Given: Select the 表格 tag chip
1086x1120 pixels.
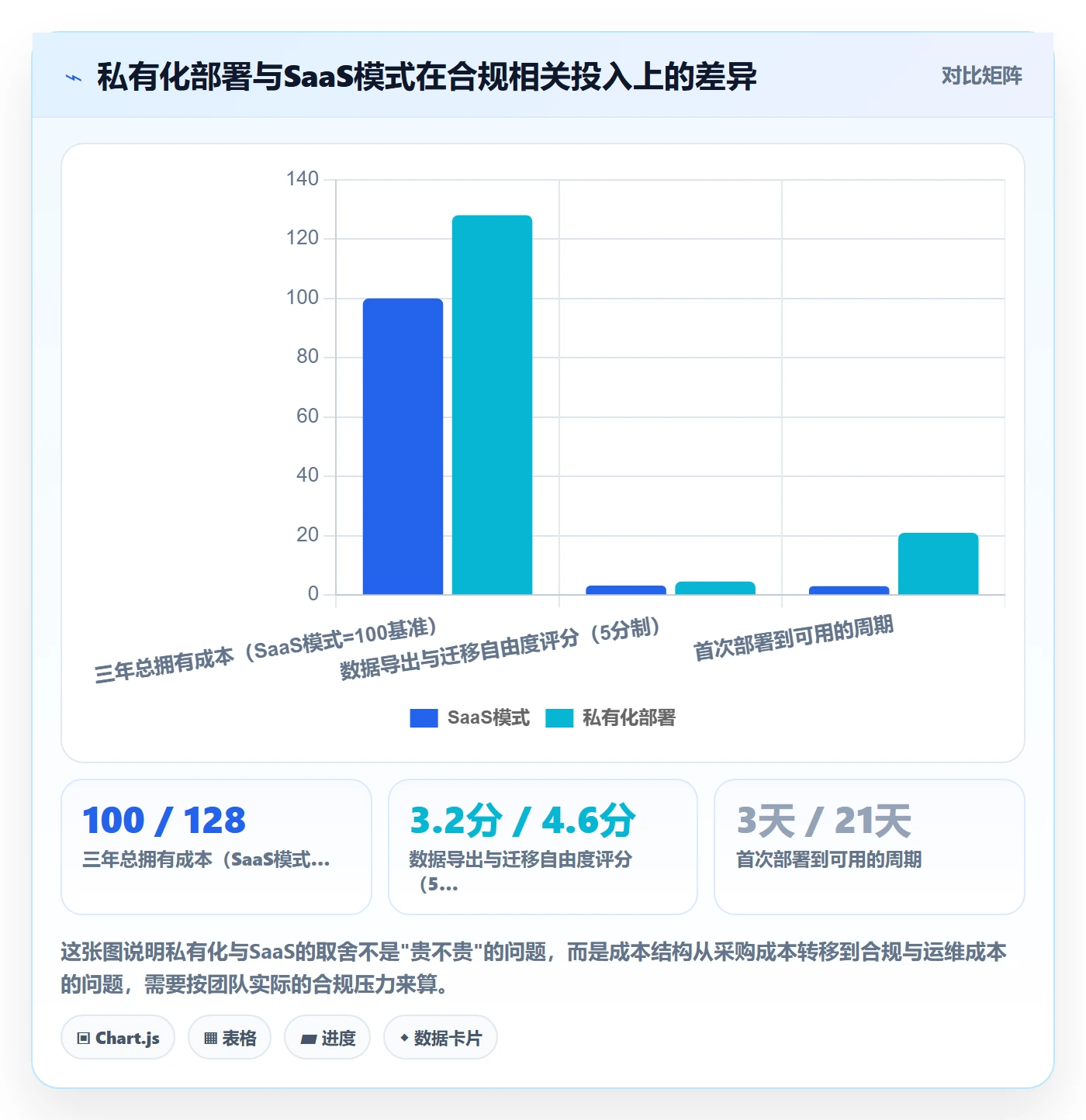Looking at the screenshot, I should [x=230, y=1038].
